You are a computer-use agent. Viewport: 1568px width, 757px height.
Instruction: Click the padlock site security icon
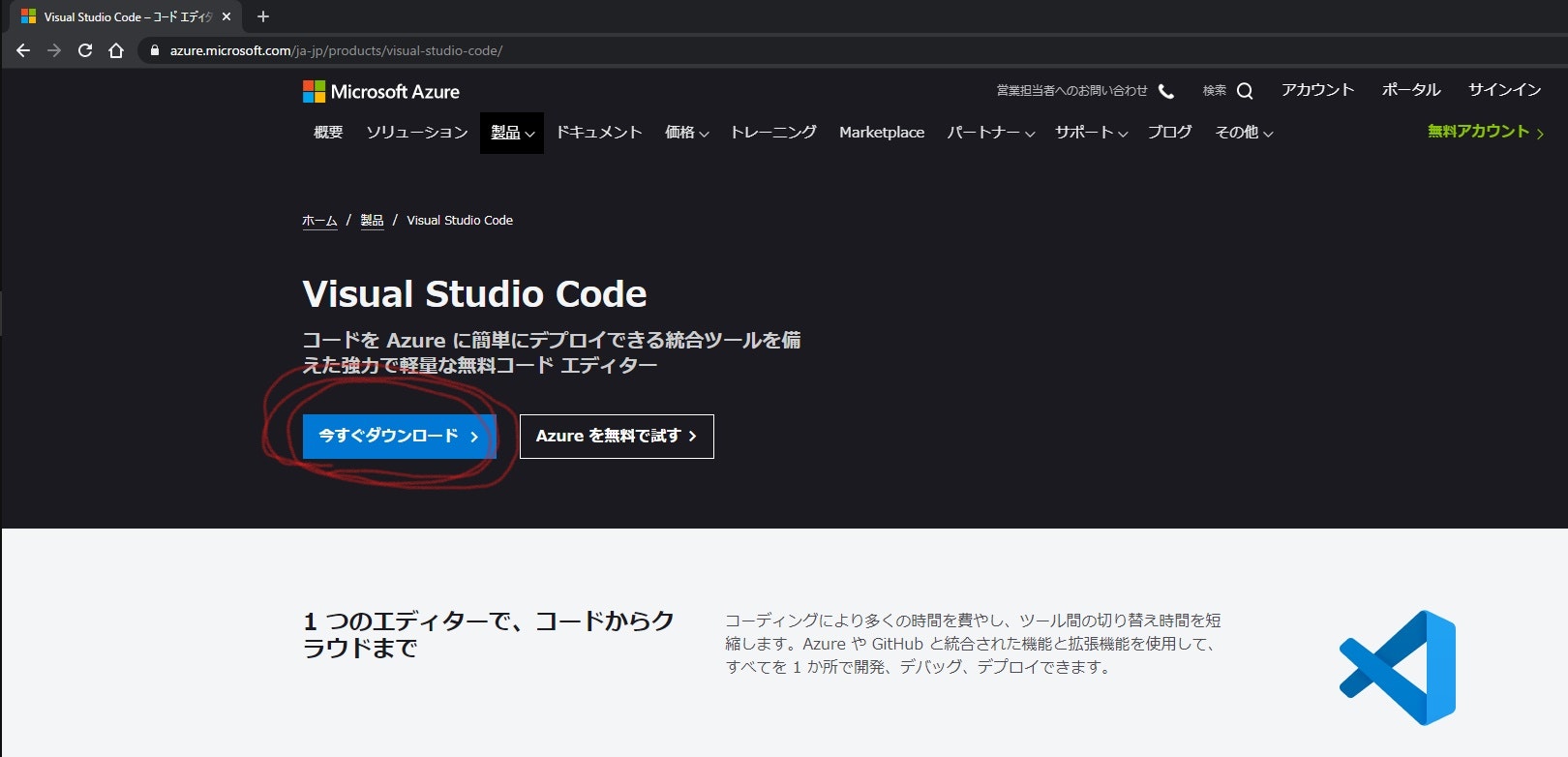point(154,50)
